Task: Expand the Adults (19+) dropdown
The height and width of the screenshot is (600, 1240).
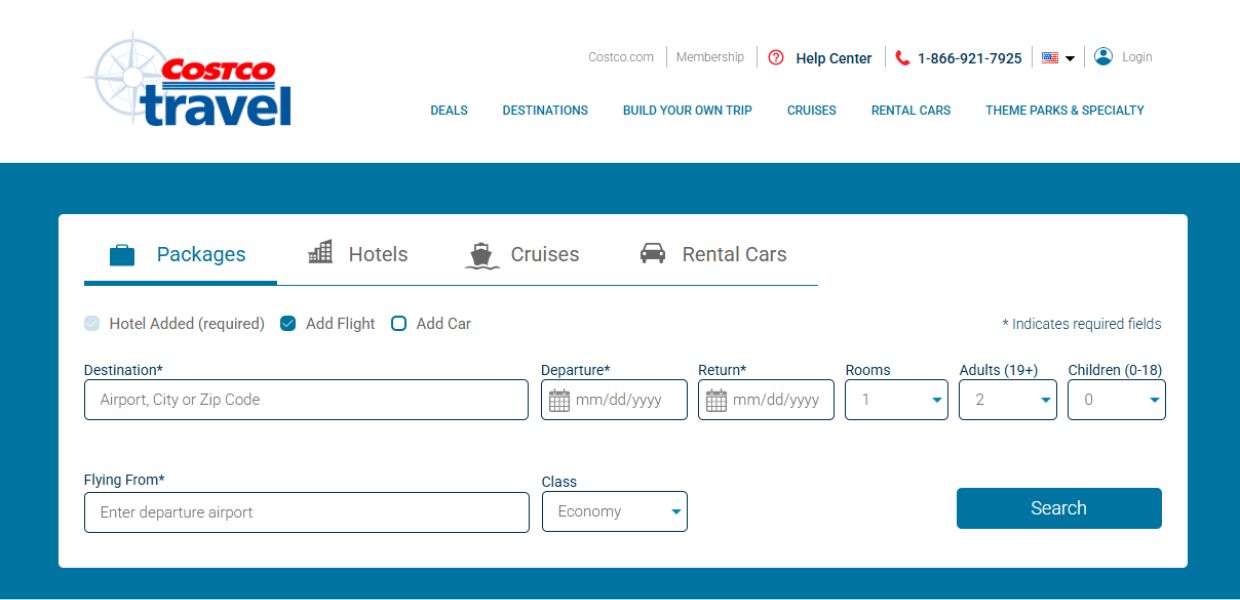Action: coord(1007,400)
